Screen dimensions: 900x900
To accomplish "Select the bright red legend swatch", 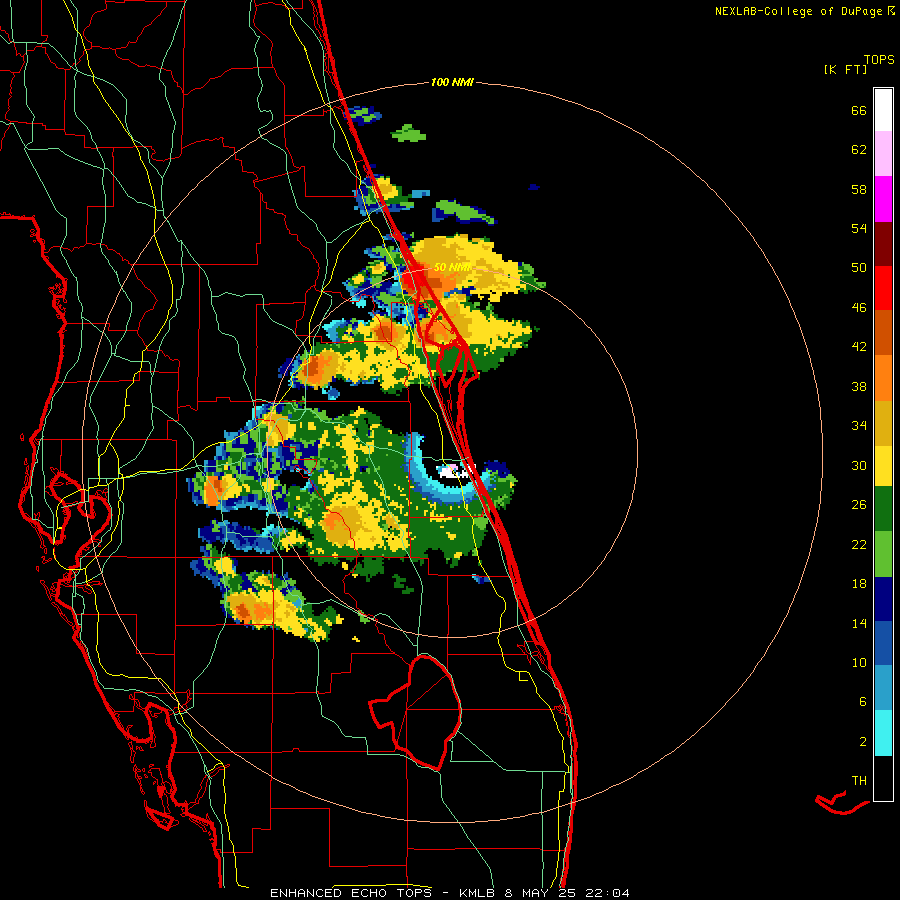I will pyautogui.click(x=883, y=288).
